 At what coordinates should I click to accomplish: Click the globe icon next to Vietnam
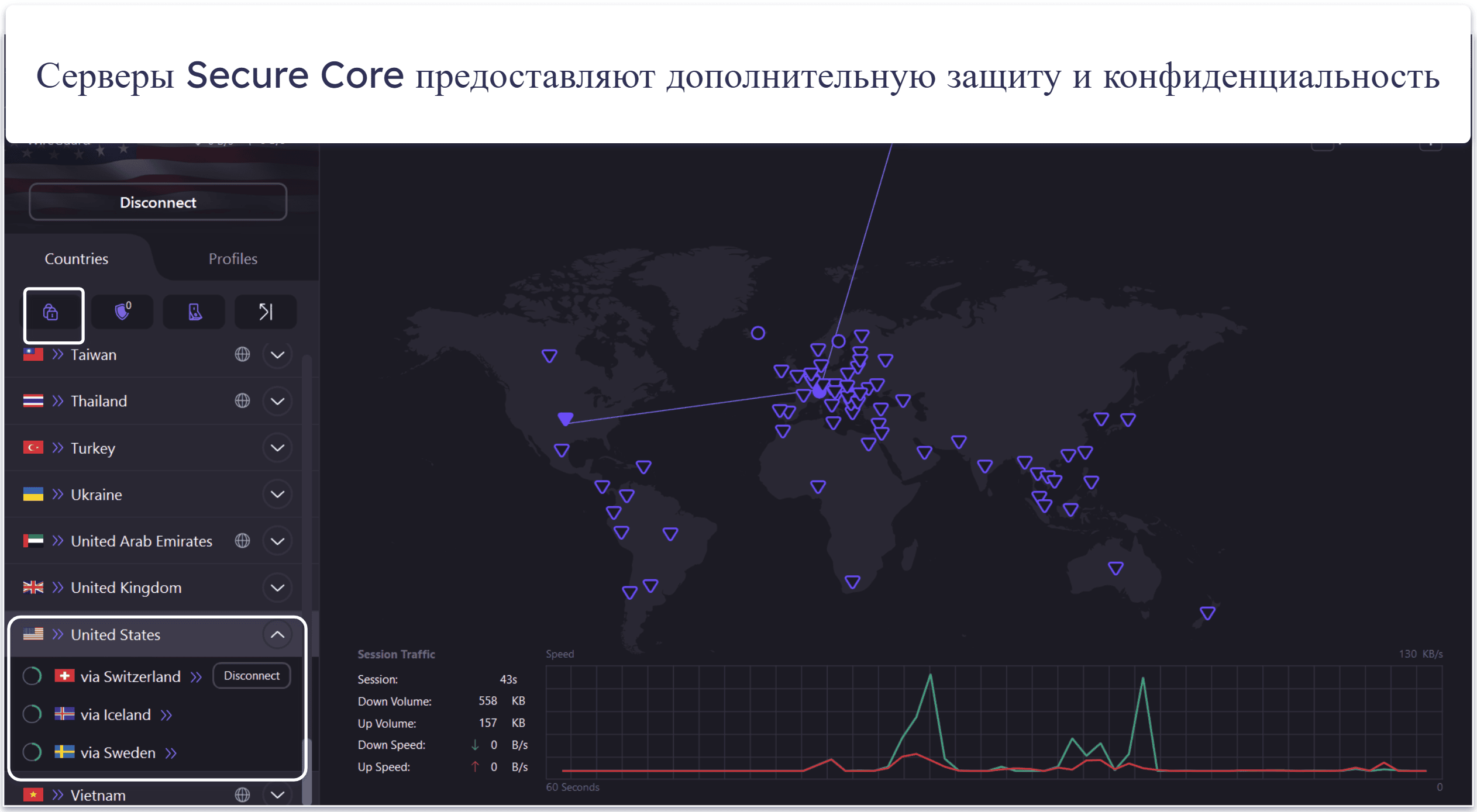click(242, 794)
